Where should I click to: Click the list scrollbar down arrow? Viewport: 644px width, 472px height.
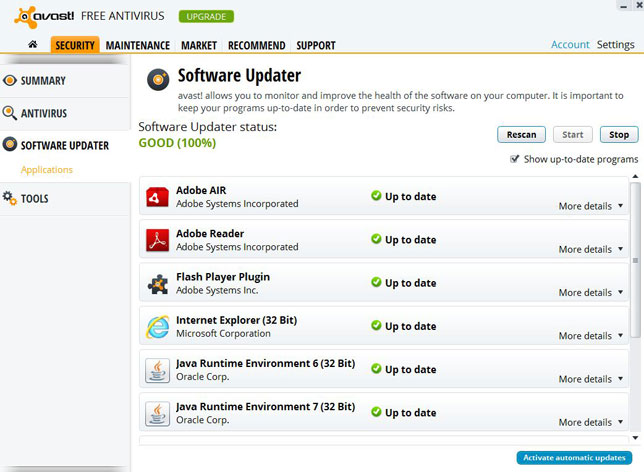[x=635, y=438]
